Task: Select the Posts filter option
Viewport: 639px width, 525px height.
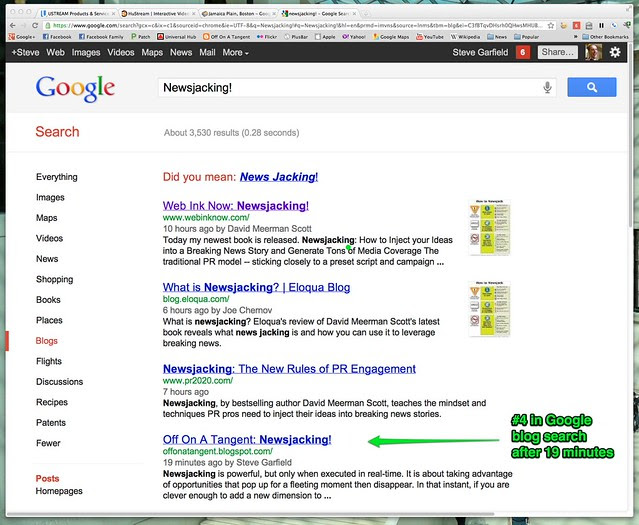Action: 47,479
